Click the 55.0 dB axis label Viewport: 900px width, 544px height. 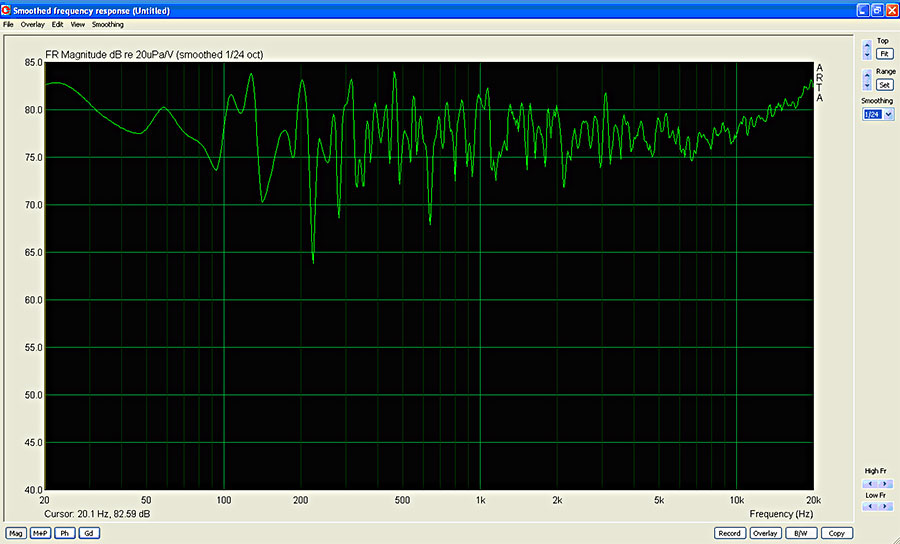coord(33,348)
